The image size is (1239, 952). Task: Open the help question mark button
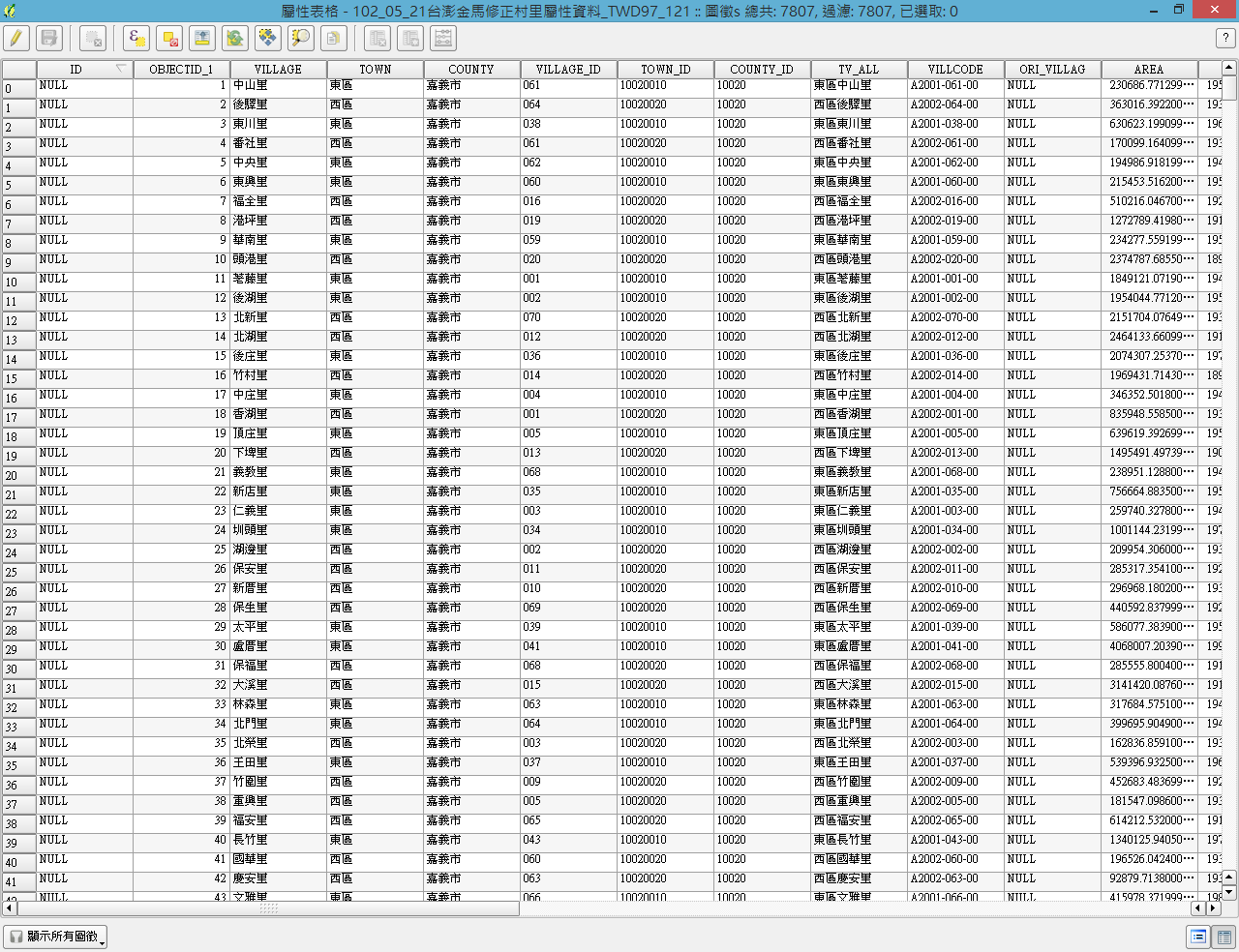coord(1224,39)
